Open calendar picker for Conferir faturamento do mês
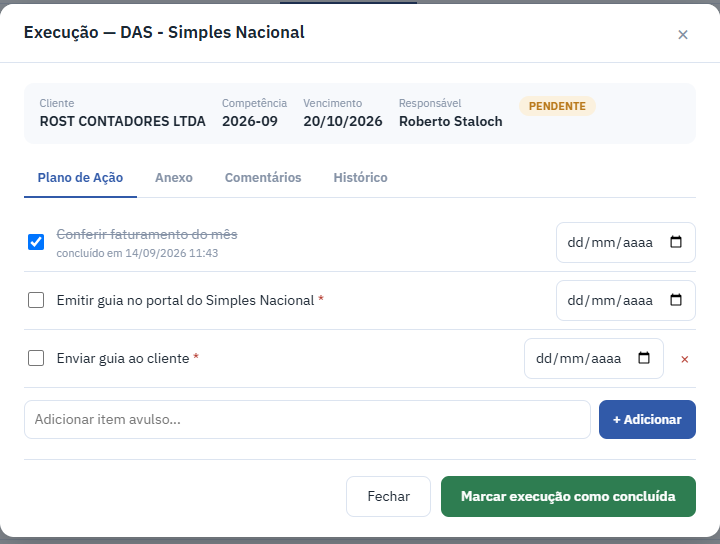 (675, 242)
